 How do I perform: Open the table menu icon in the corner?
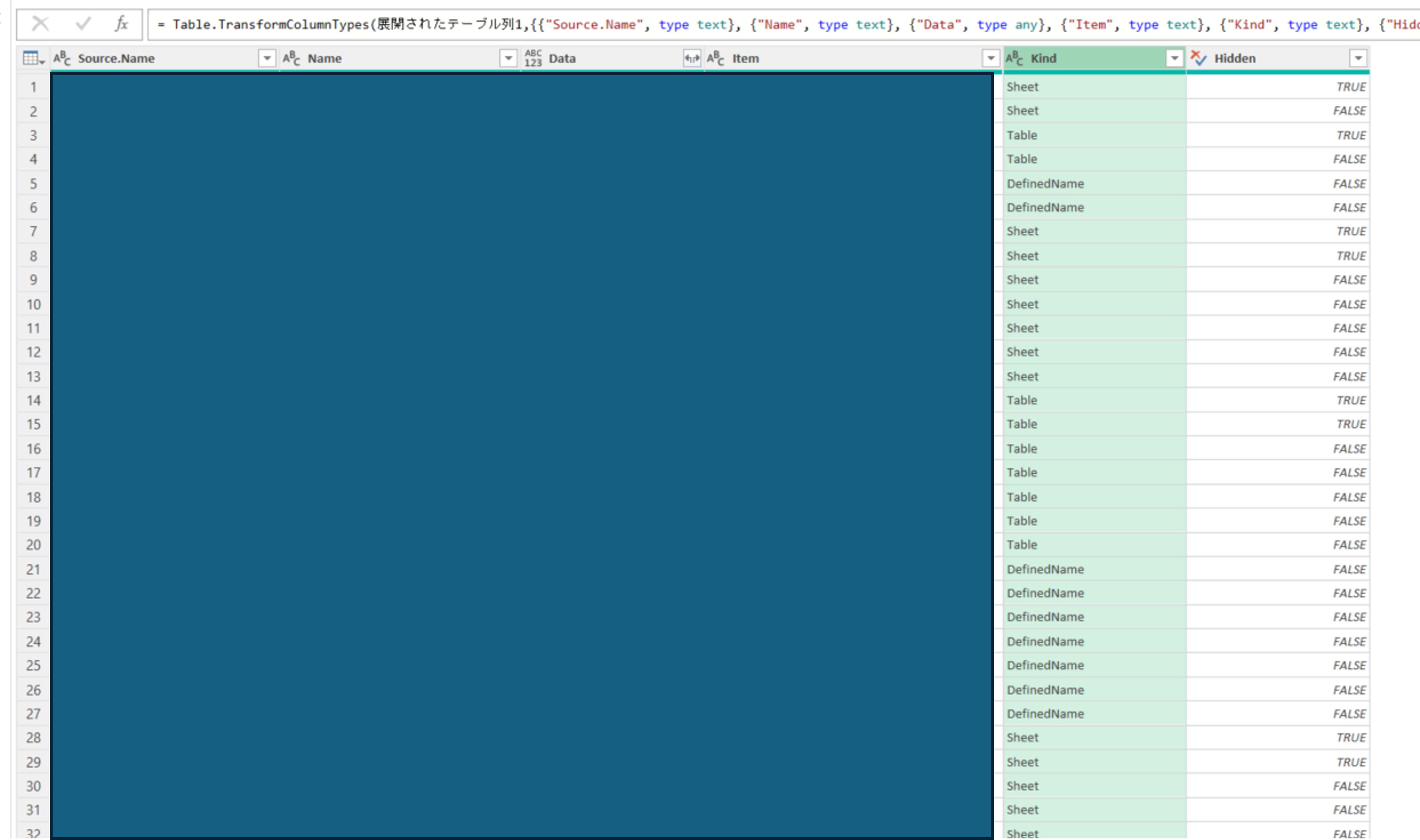click(33, 58)
